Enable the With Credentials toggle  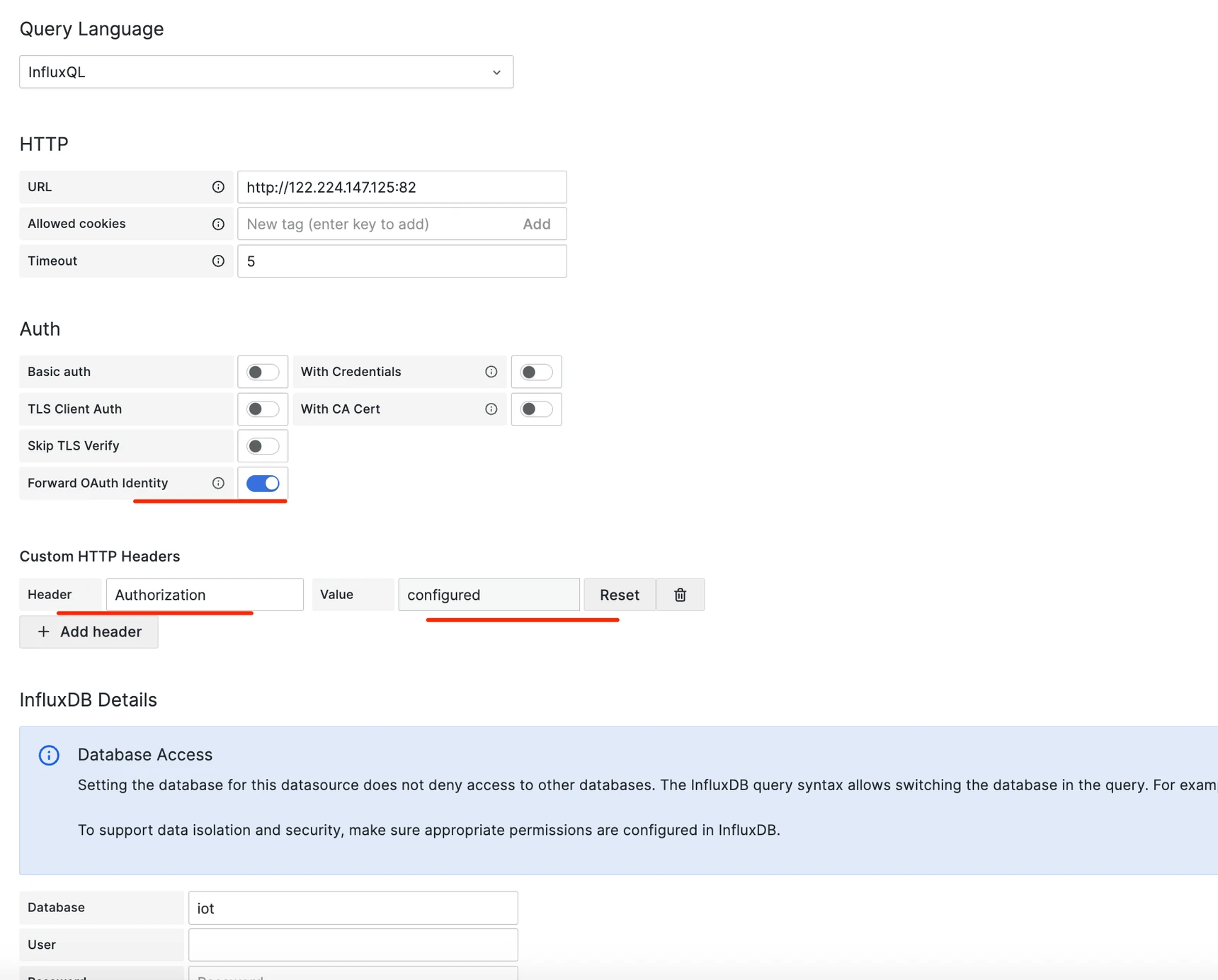(536, 372)
